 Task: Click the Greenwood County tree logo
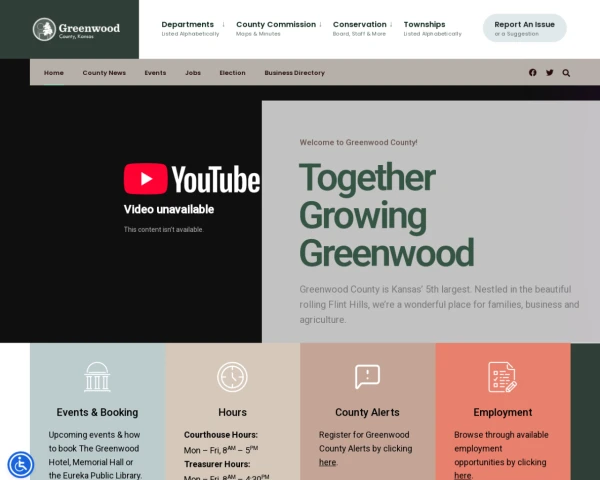click(44, 29)
